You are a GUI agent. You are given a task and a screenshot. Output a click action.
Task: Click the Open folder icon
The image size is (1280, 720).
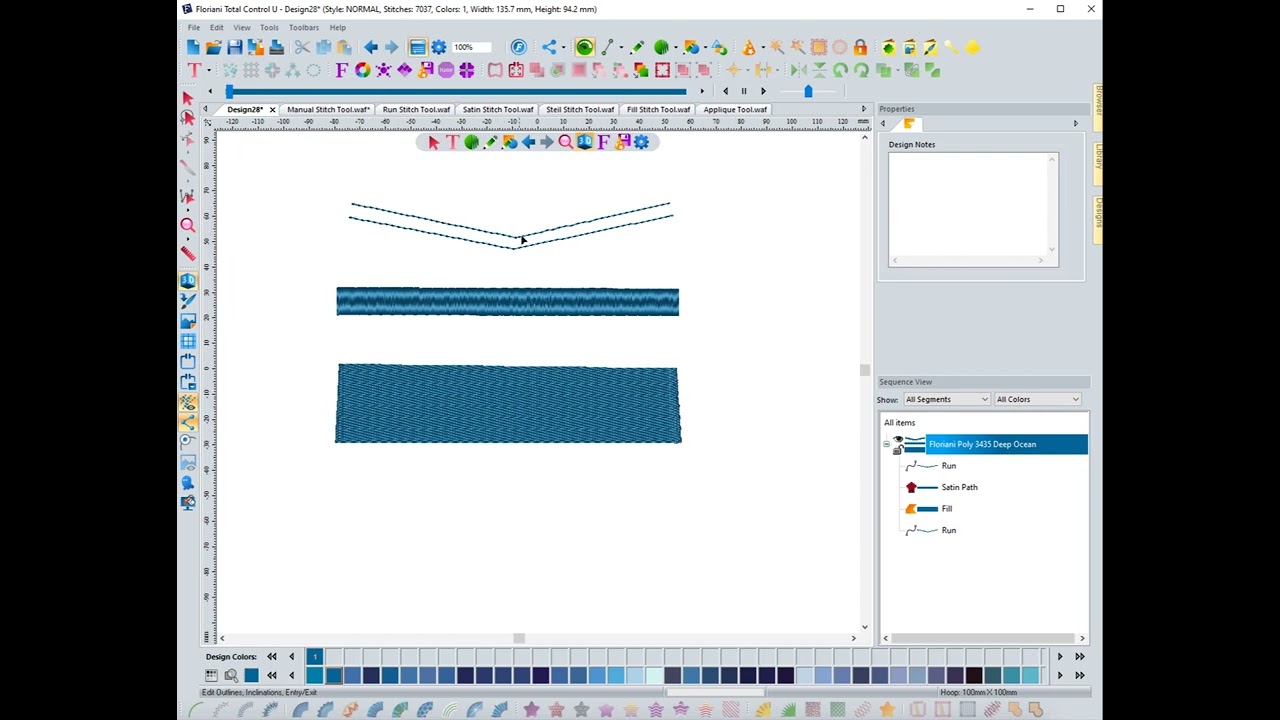(x=213, y=47)
